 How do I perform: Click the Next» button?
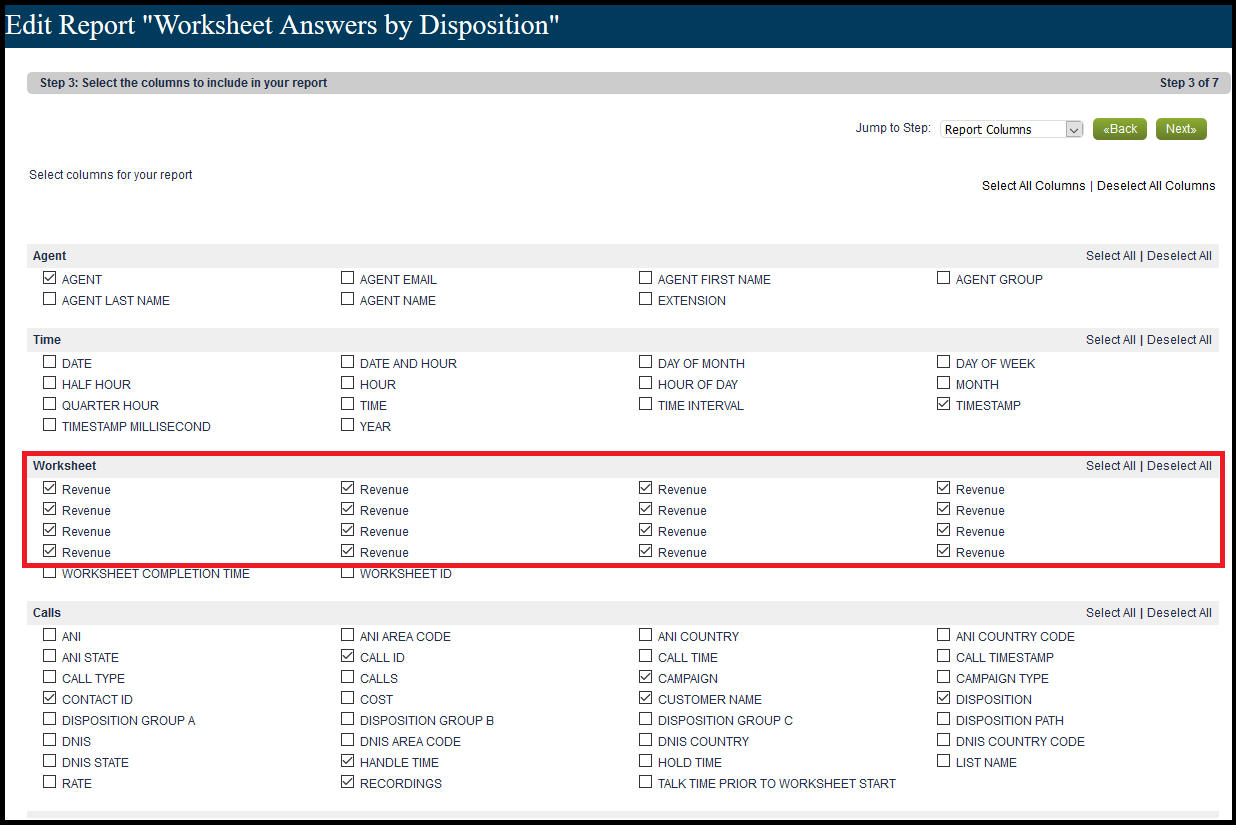[x=1181, y=129]
